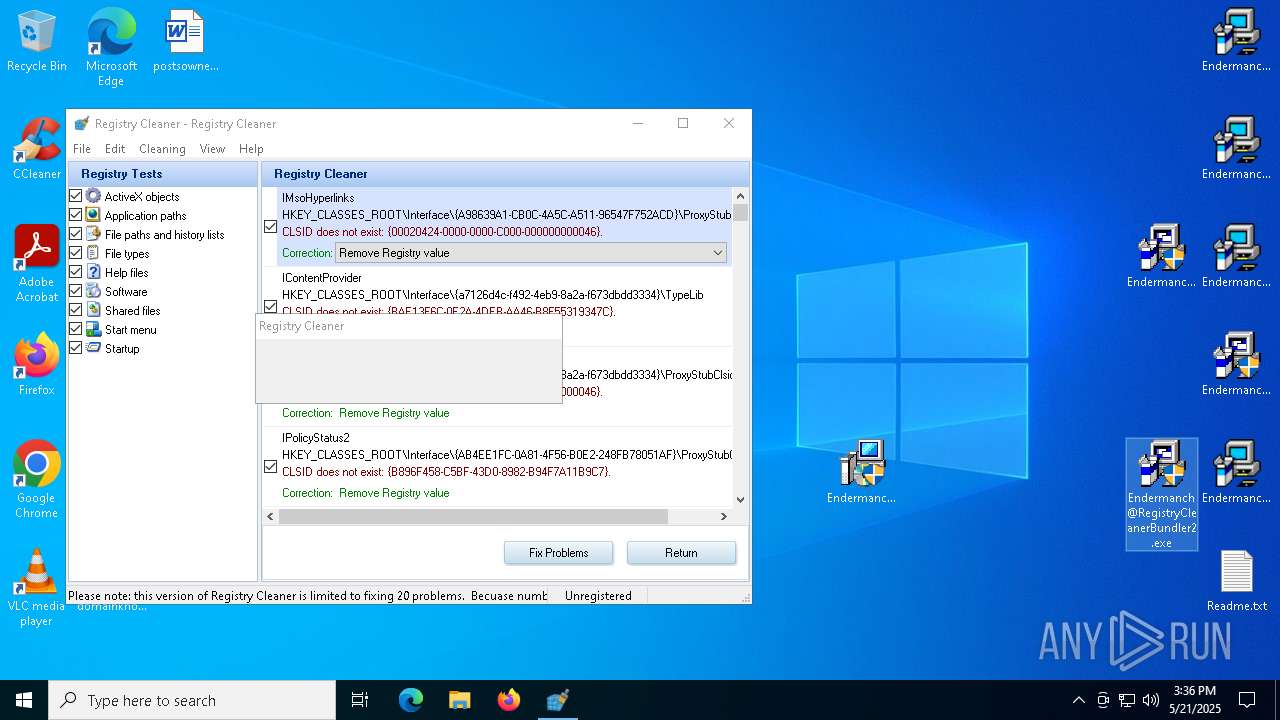Click the Application paths icon
The width and height of the screenshot is (1280, 720).
coord(93,215)
